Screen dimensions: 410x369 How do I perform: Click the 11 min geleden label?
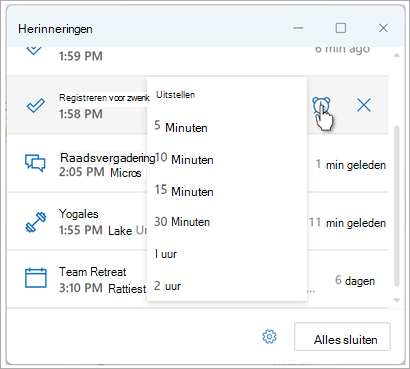click(347, 222)
